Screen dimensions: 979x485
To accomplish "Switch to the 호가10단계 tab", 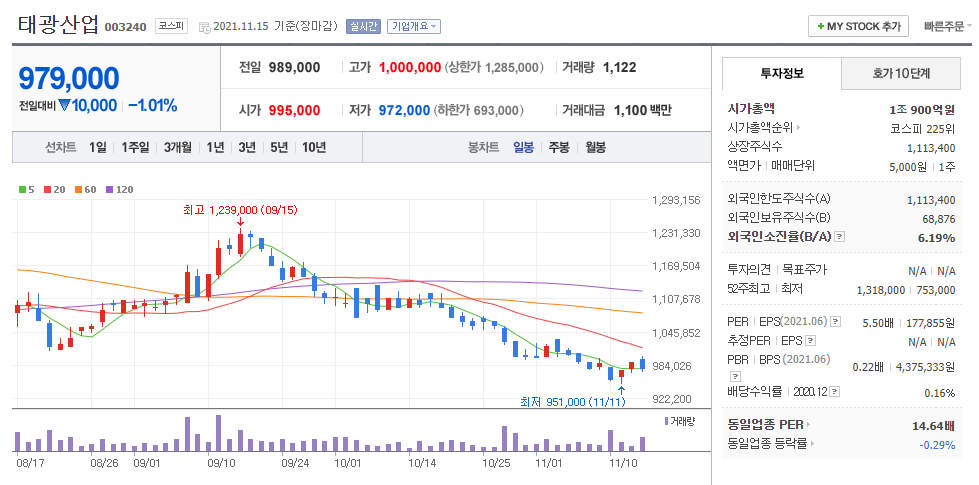I will point(901,73).
